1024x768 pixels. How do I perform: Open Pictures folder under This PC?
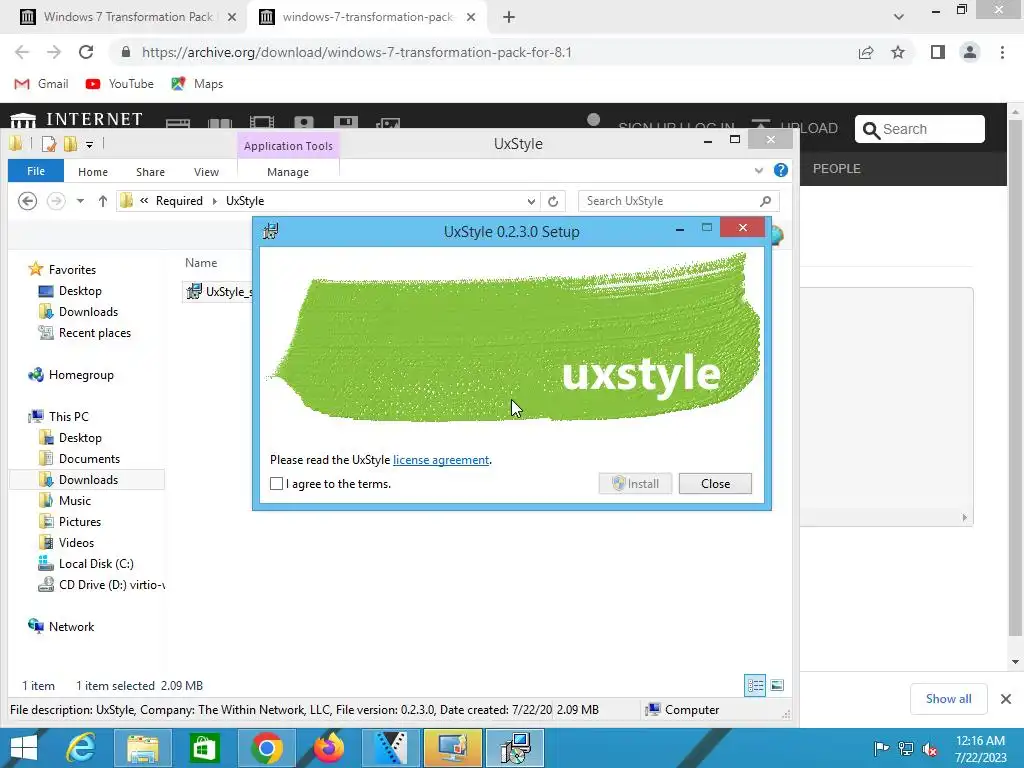point(80,522)
